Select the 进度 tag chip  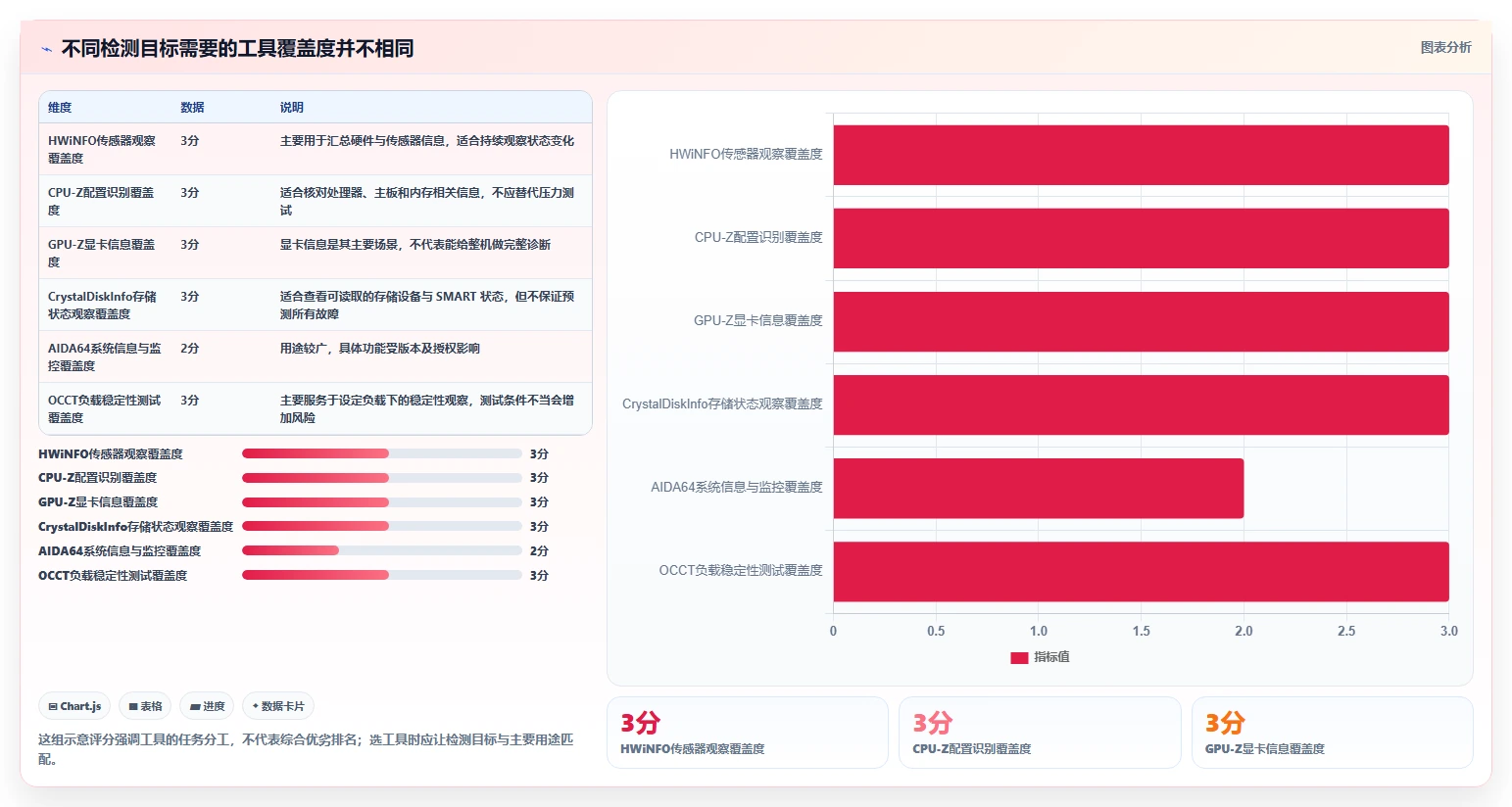(207, 706)
